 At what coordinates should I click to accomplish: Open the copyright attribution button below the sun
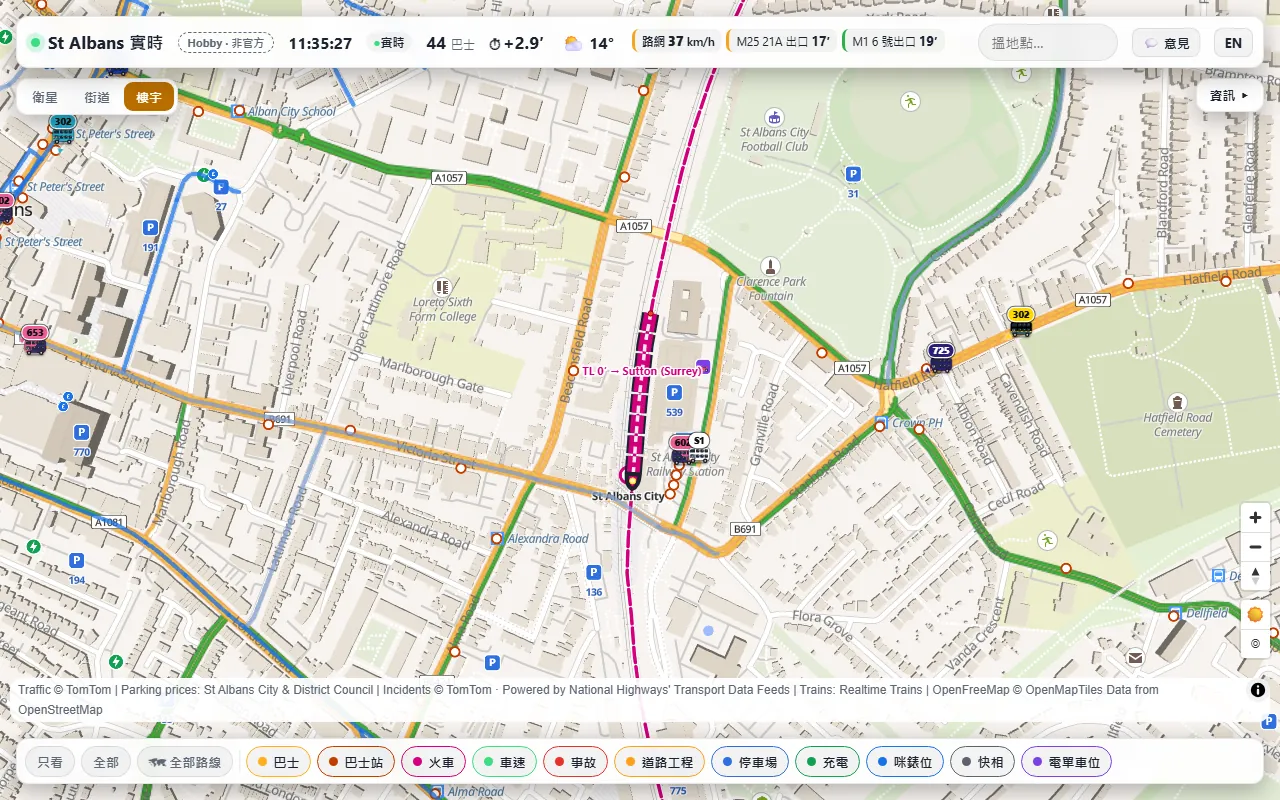coord(1255,643)
